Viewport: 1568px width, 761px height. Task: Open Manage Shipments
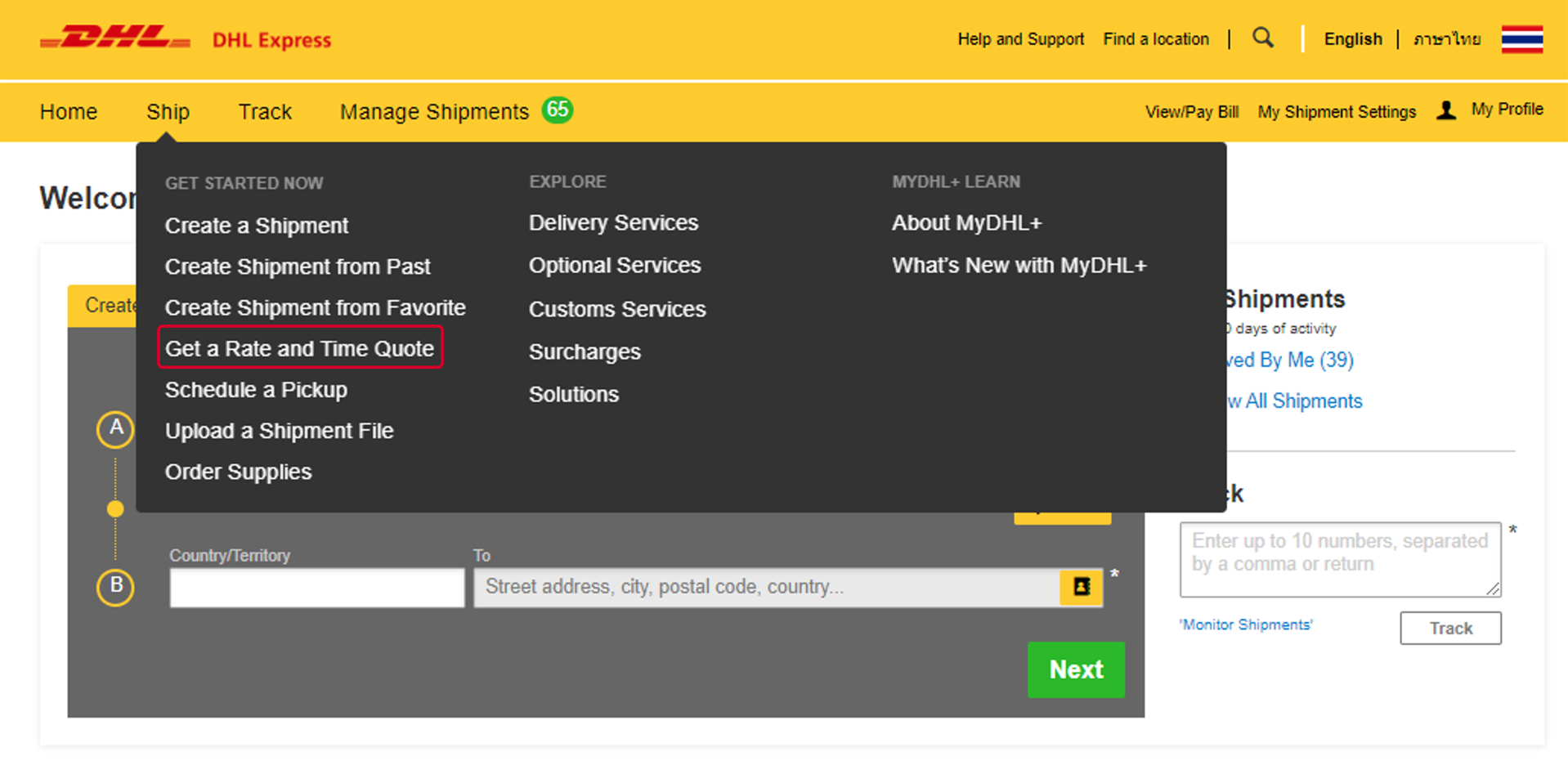click(x=434, y=111)
